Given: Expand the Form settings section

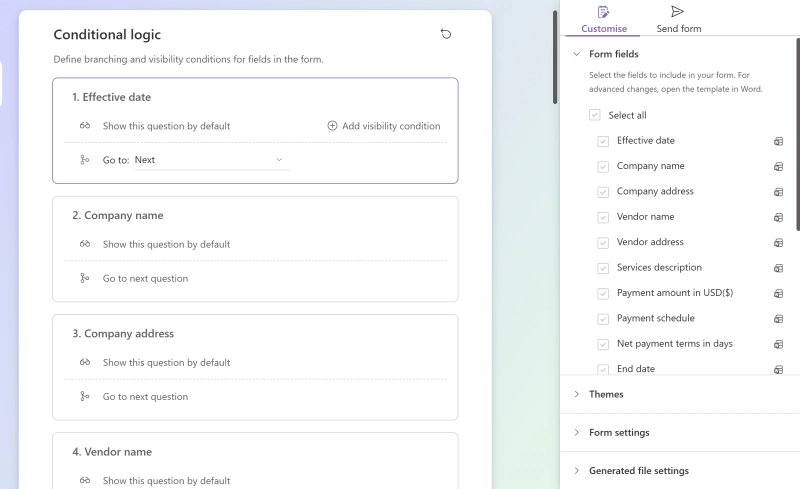Looking at the screenshot, I should [577, 432].
